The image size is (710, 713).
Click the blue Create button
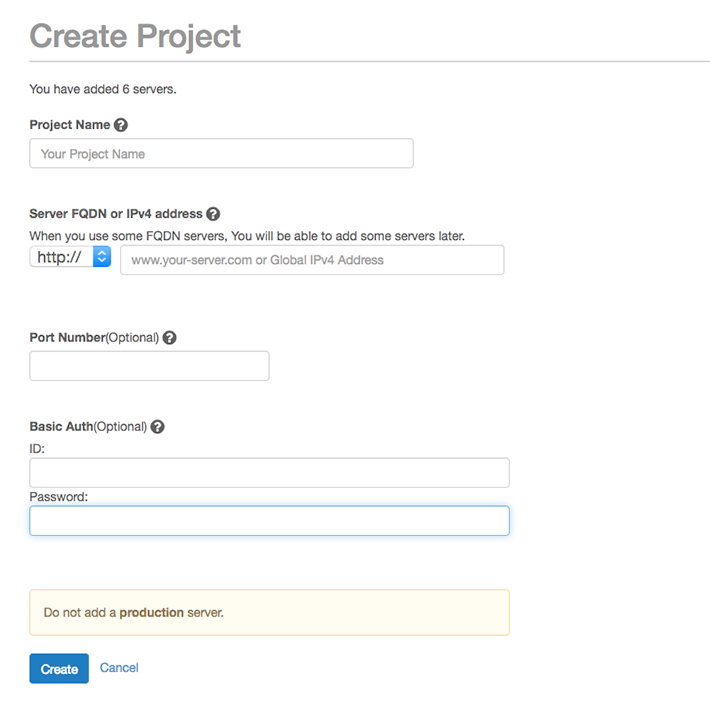[x=59, y=668]
